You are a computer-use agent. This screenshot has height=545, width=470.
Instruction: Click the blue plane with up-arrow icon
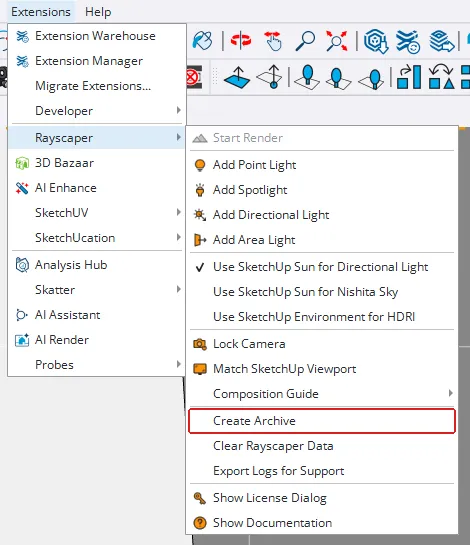point(237,77)
